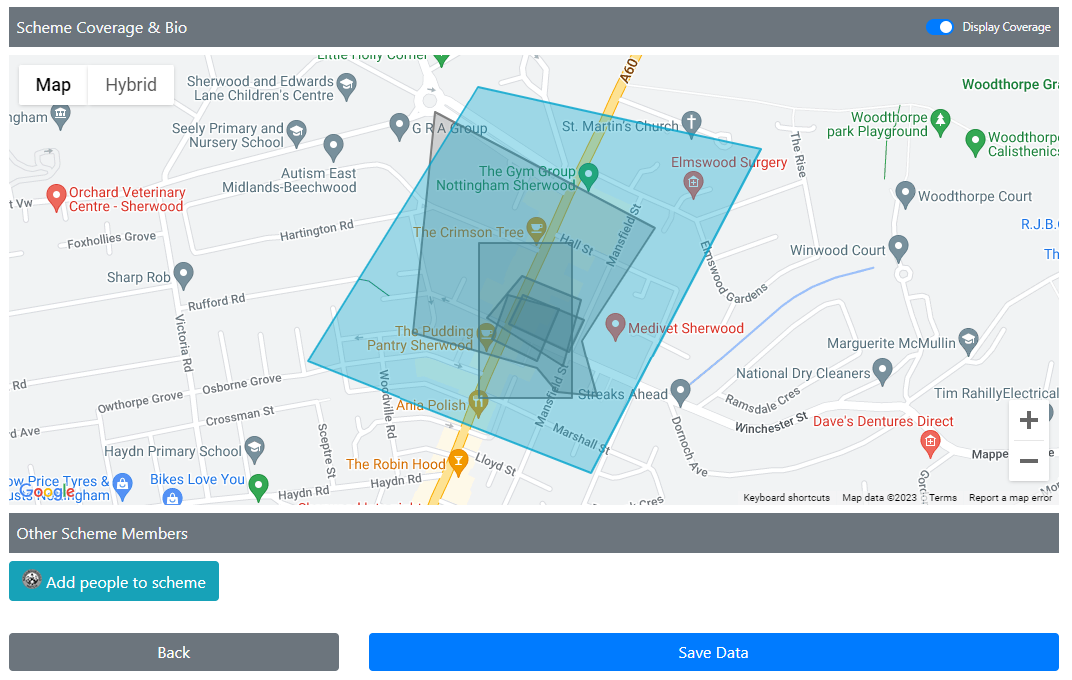This screenshot has width=1072, height=680.
Task: Click Add people to scheme button
Action: coord(113,581)
